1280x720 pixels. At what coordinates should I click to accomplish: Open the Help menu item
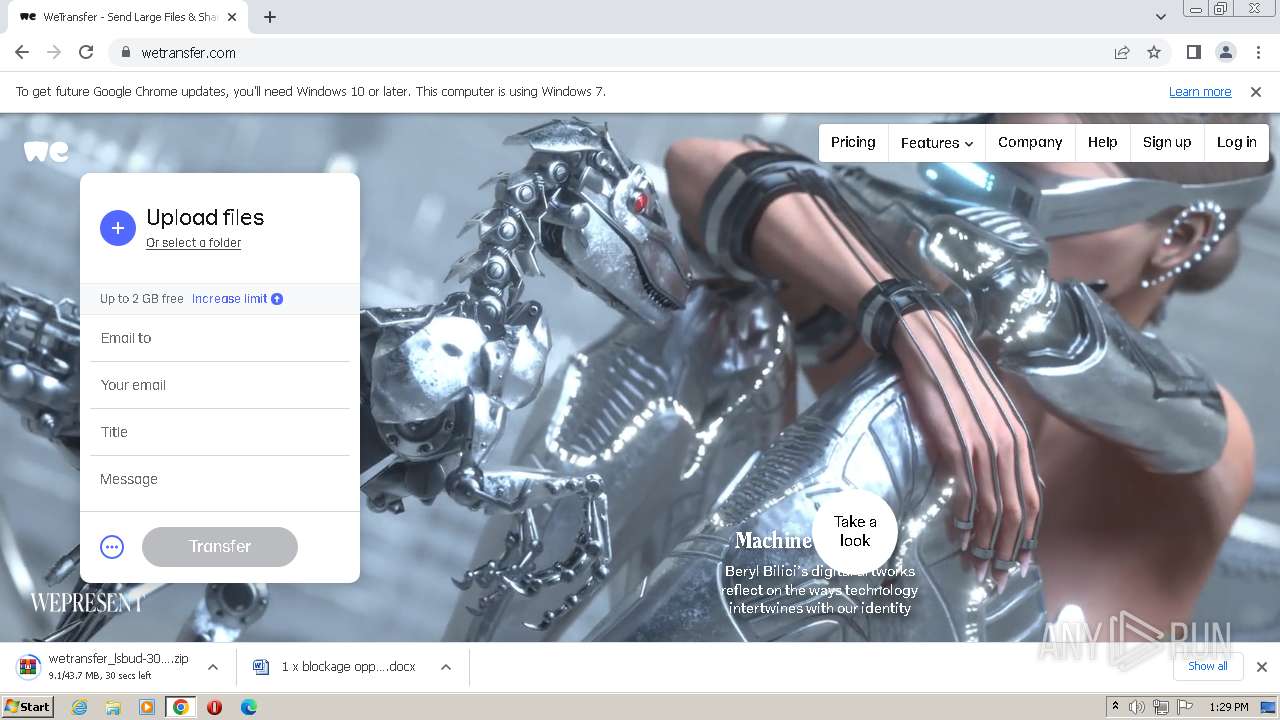(1102, 143)
